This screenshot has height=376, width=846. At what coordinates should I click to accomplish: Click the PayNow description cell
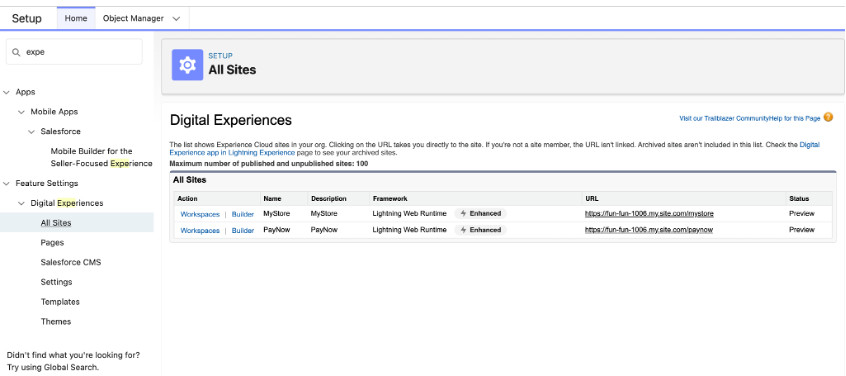point(324,230)
